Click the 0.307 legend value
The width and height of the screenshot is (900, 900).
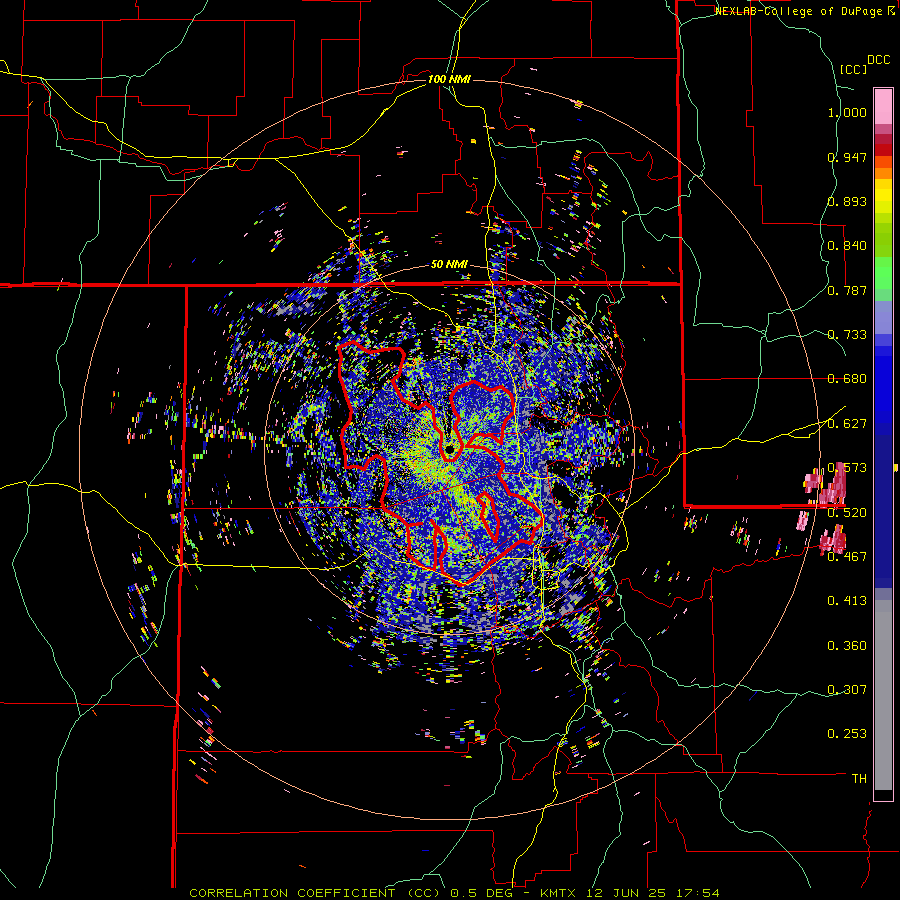point(847,690)
